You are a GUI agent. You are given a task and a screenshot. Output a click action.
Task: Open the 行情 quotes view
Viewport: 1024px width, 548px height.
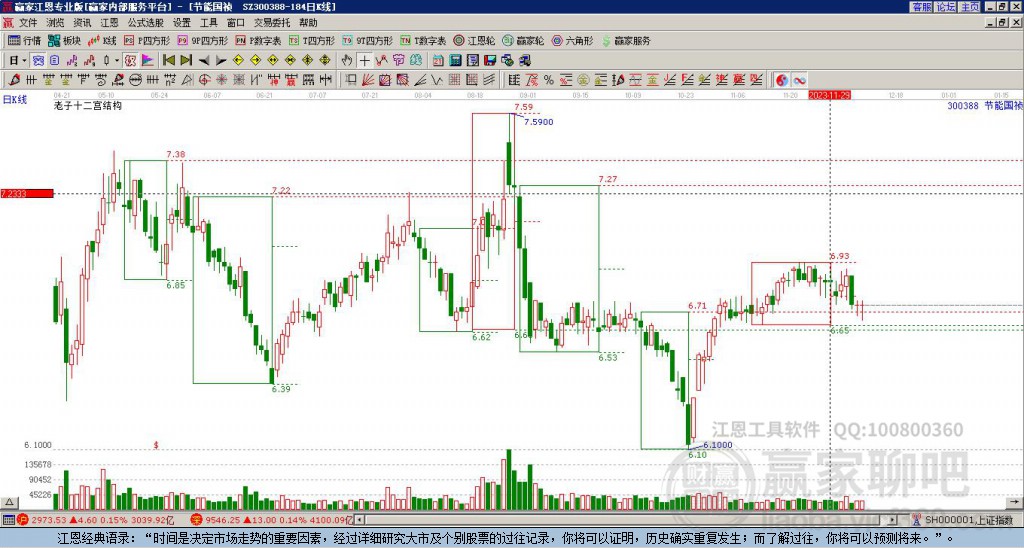click(x=24, y=40)
